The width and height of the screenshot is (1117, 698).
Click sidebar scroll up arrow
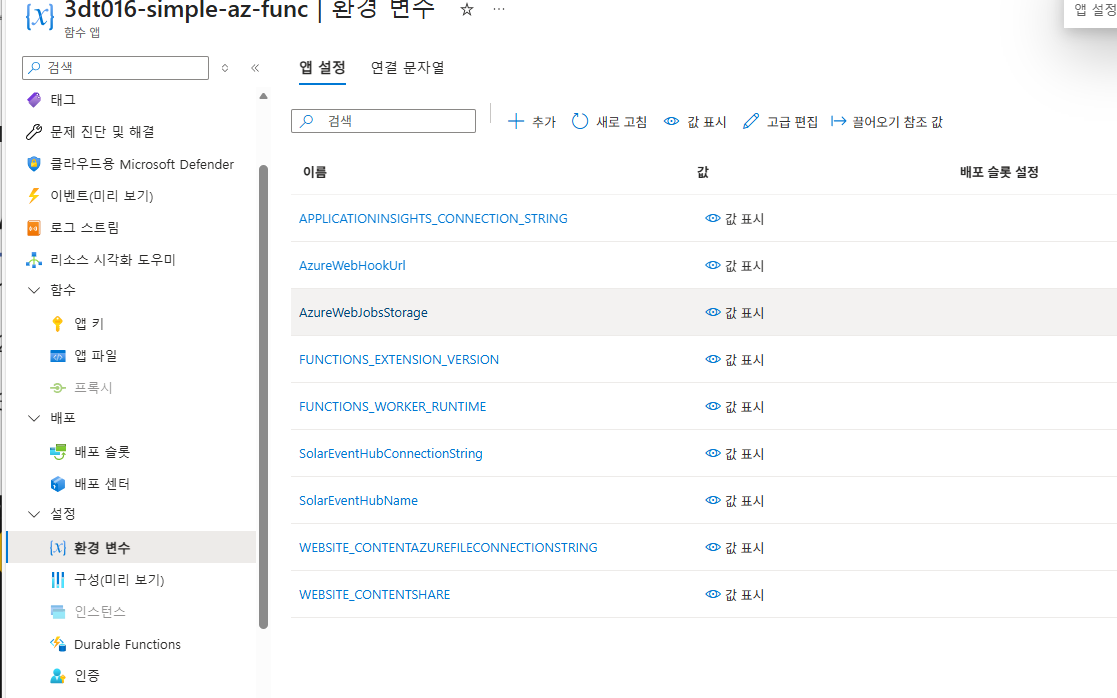coord(264,96)
